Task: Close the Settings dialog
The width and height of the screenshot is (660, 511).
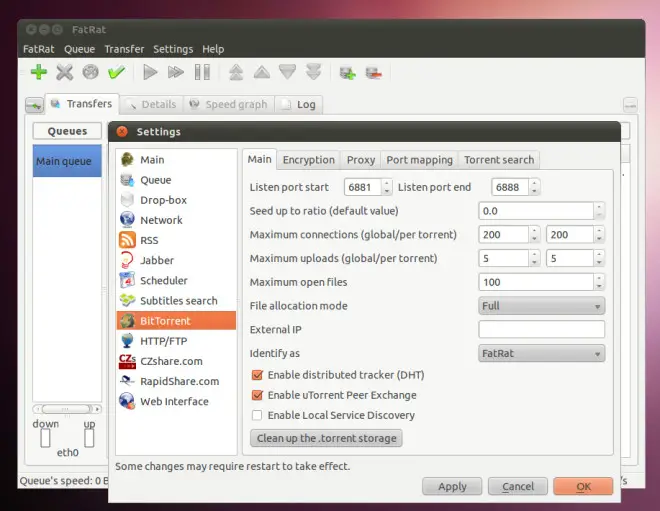Action: tap(122, 132)
